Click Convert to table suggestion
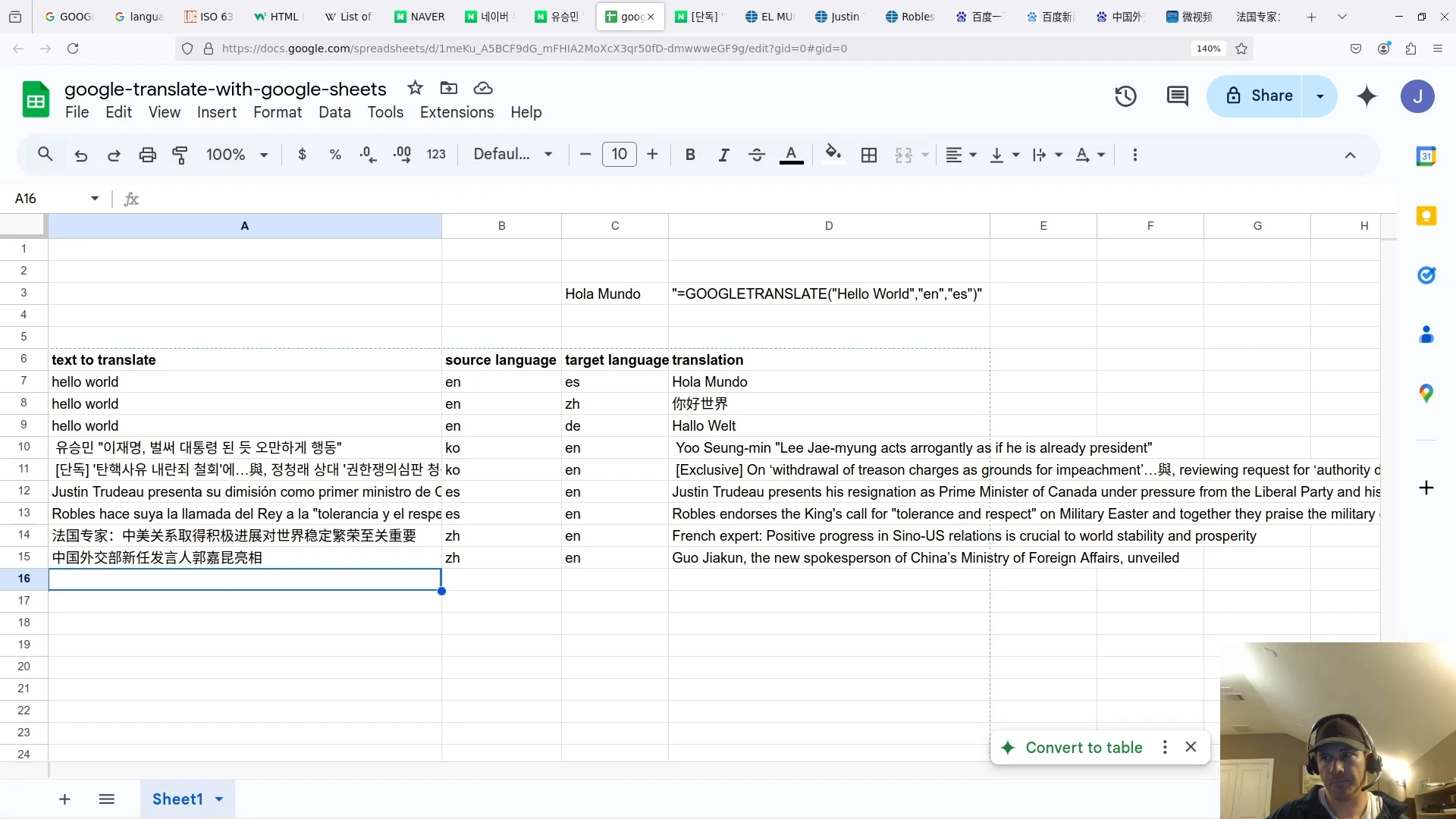 coord(1084,748)
